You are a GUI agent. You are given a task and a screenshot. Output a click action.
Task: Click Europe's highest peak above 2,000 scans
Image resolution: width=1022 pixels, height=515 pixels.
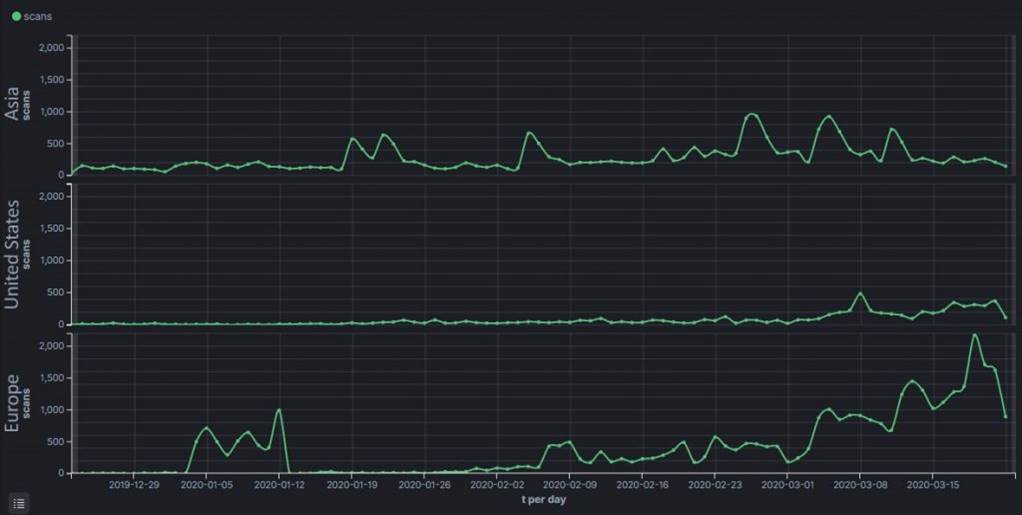click(974, 335)
